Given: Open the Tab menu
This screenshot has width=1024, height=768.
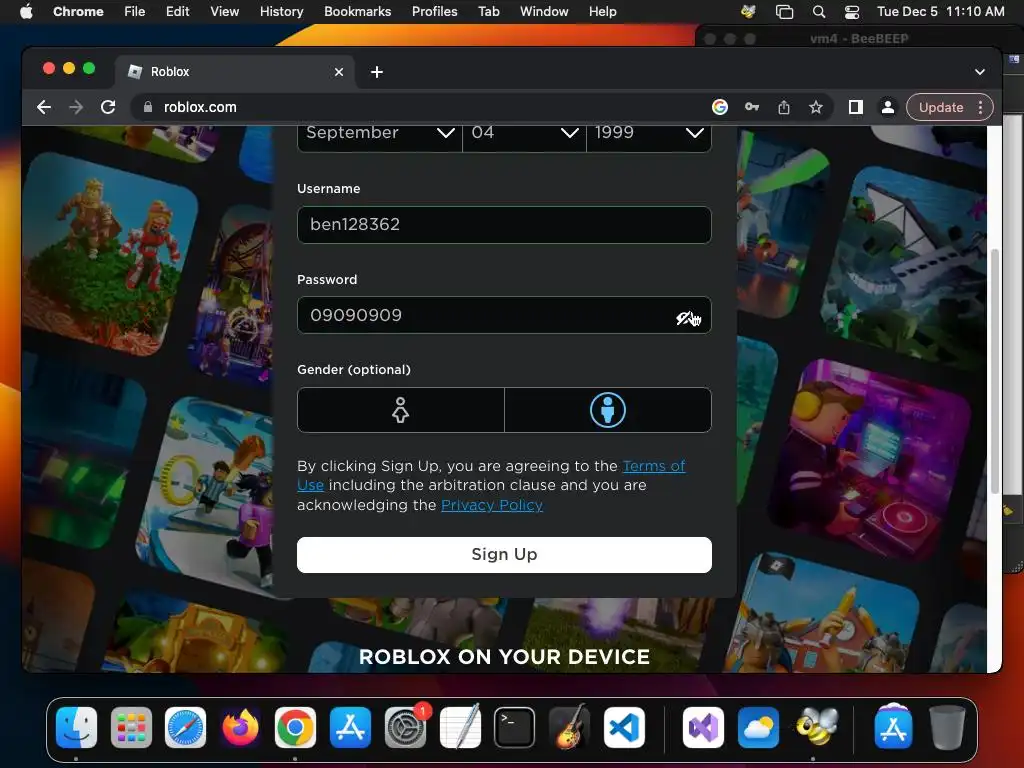Looking at the screenshot, I should click(488, 11).
